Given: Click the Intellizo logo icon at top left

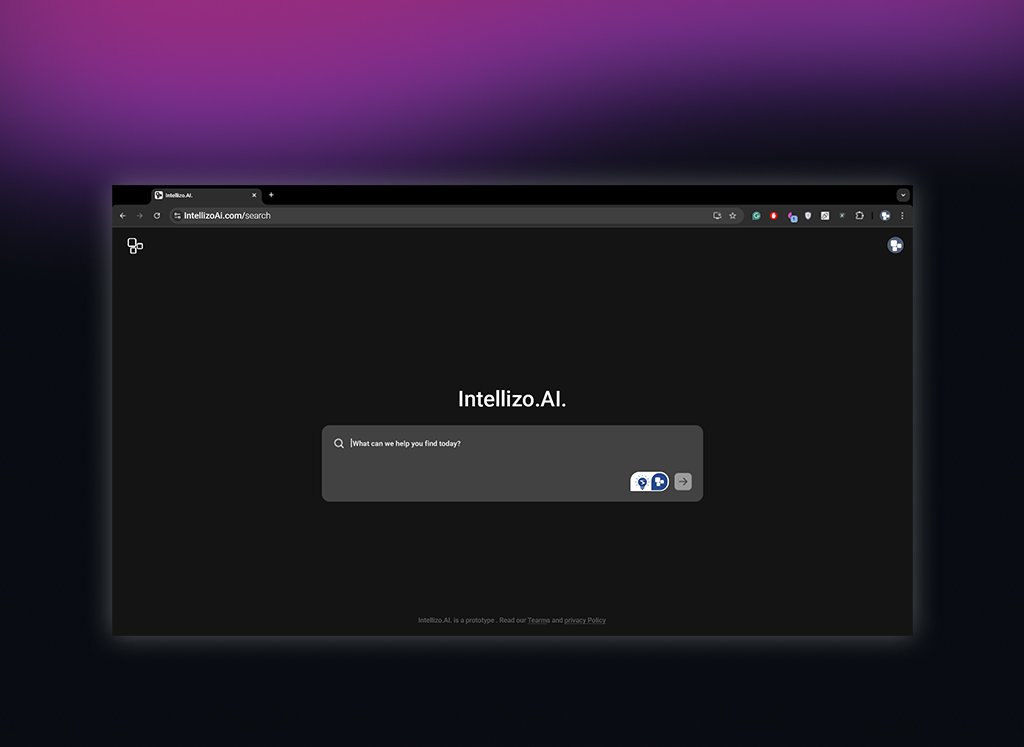Looking at the screenshot, I should (135, 246).
